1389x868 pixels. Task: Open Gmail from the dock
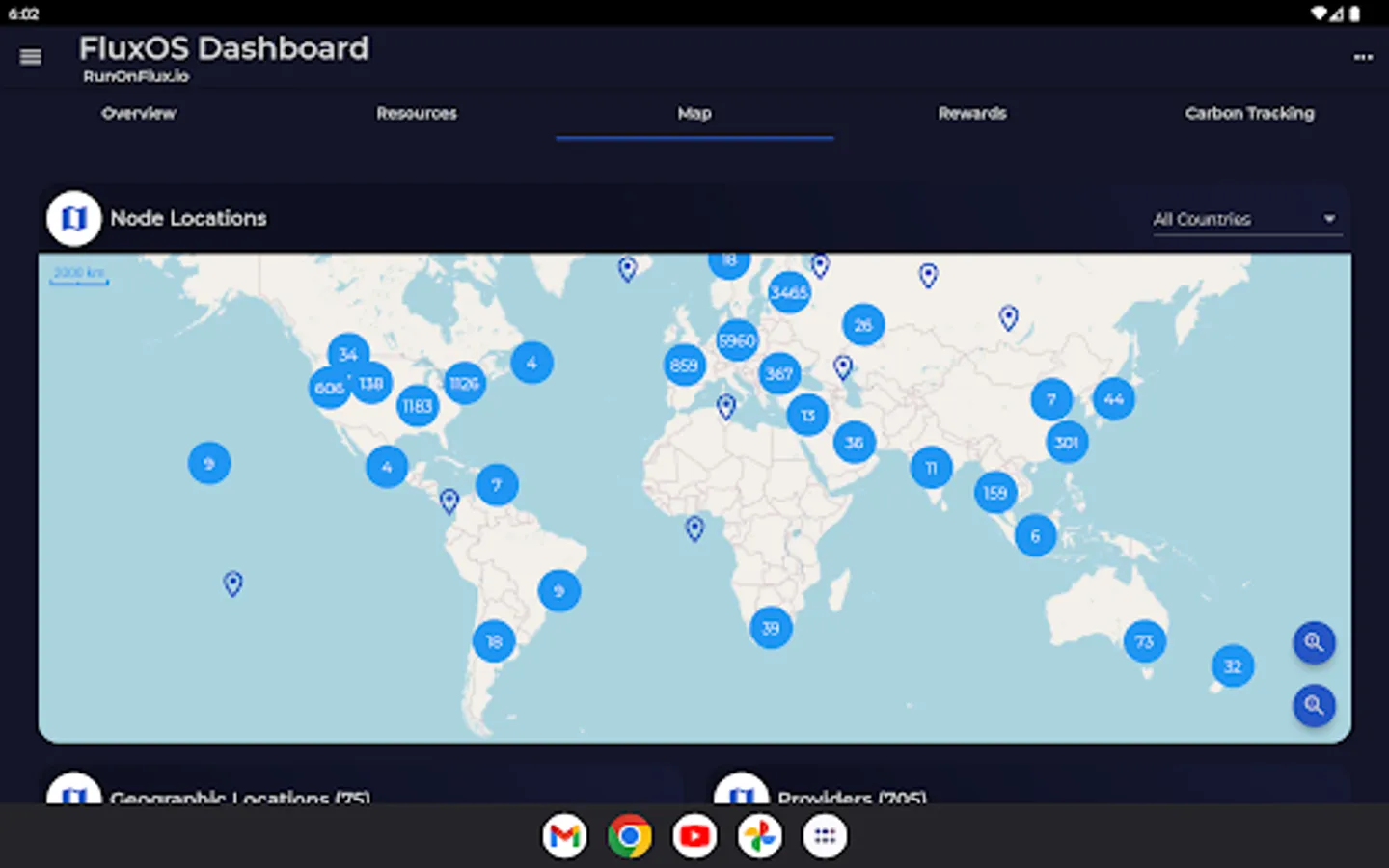[564, 836]
